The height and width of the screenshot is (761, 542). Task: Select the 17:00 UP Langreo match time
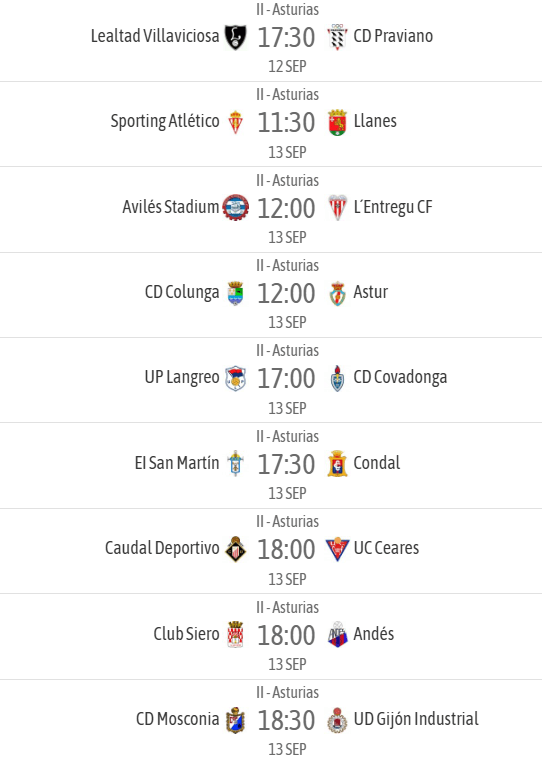[x=286, y=379]
